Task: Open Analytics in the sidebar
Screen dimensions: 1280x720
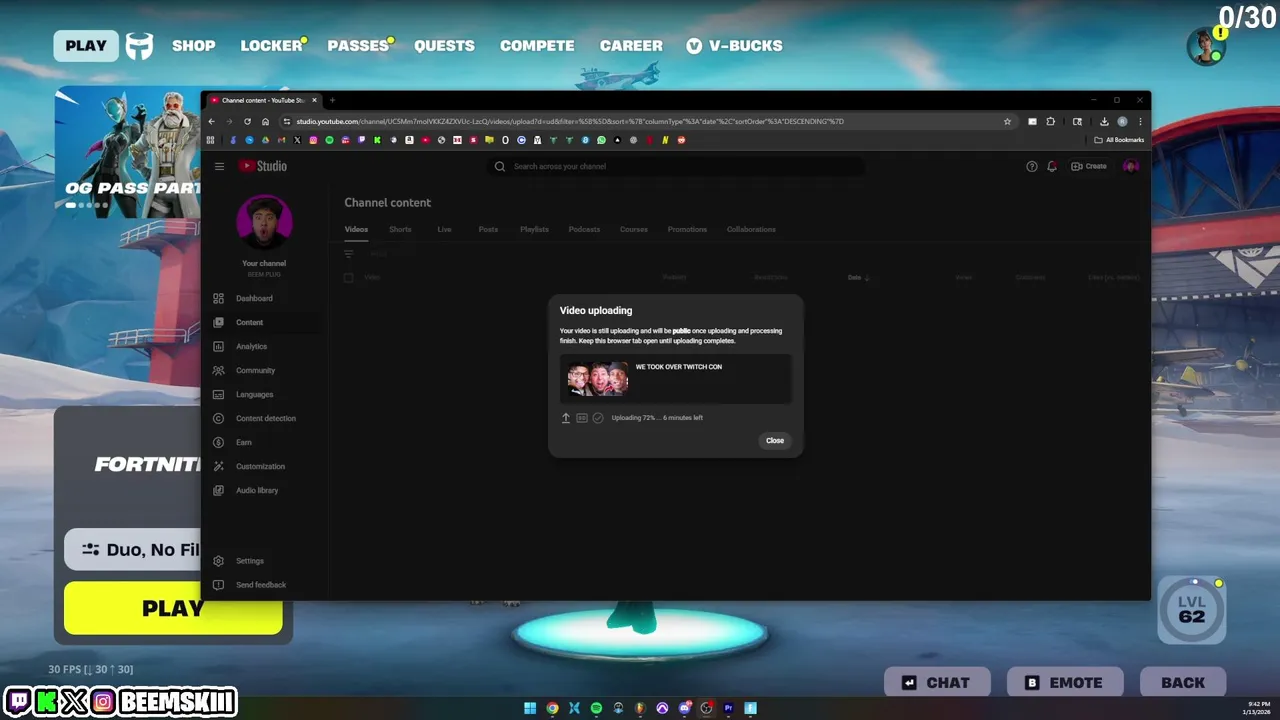Action: [x=251, y=346]
